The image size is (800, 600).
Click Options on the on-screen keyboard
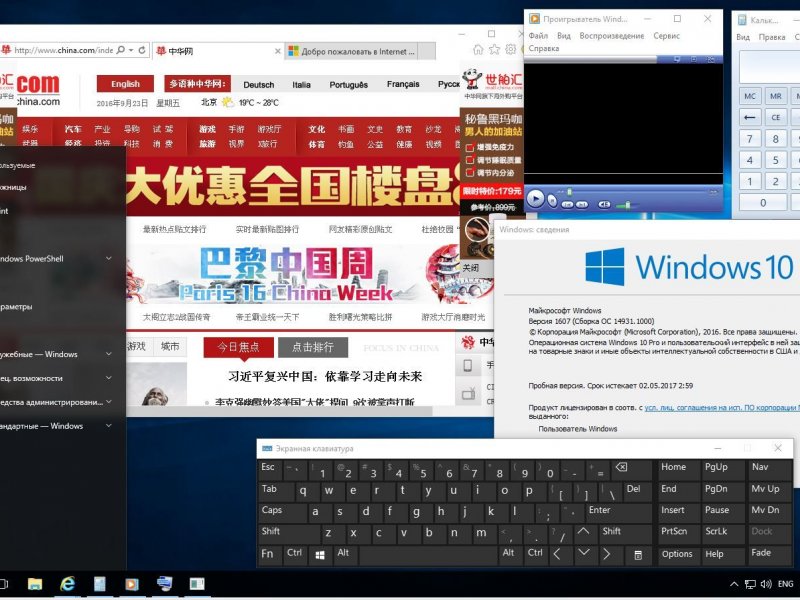(x=677, y=555)
